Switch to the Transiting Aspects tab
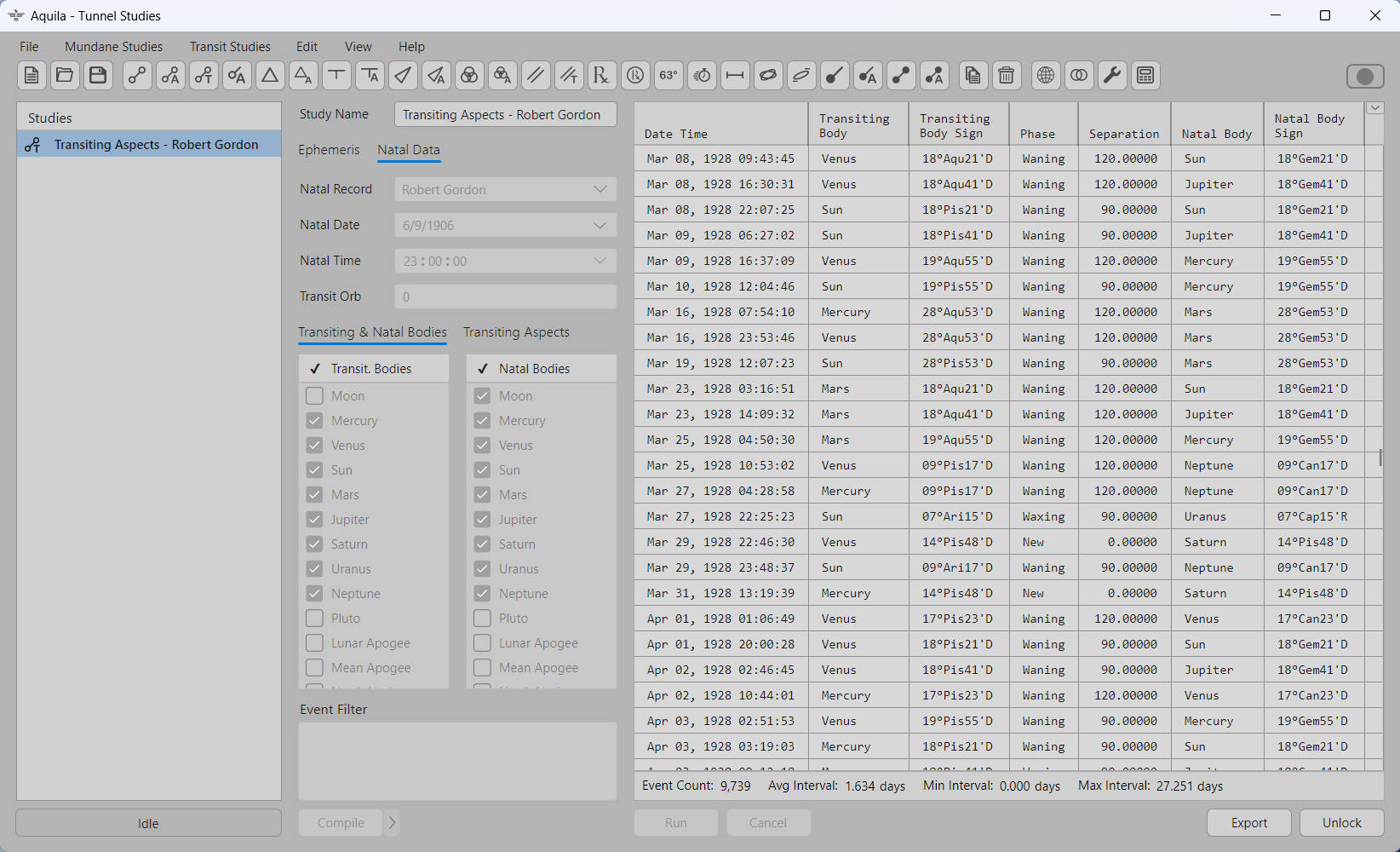This screenshot has height=852, width=1400. 516,332
